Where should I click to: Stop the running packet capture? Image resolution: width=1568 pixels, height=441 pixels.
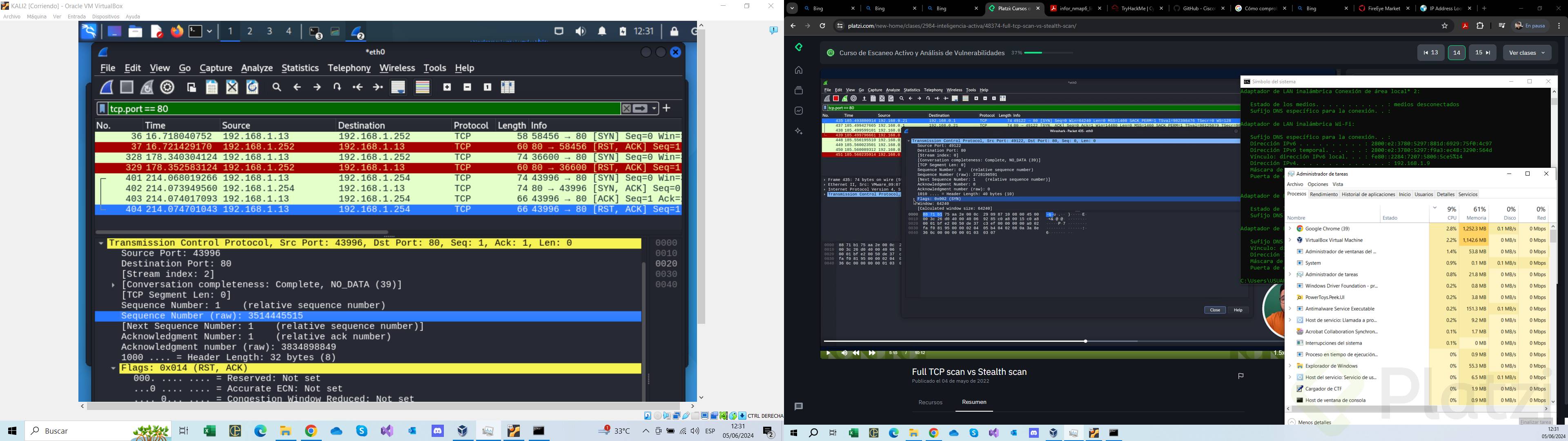[127, 87]
